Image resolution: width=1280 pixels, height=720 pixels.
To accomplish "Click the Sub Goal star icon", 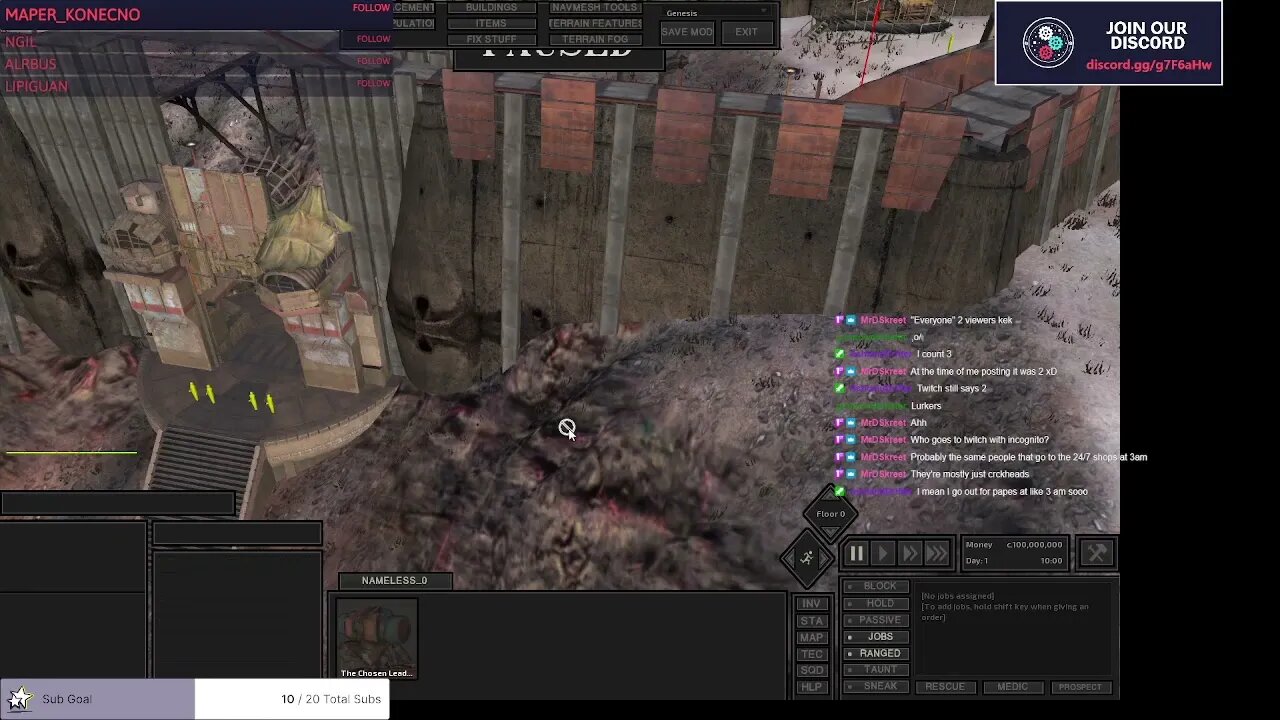I will click(x=18, y=698).
